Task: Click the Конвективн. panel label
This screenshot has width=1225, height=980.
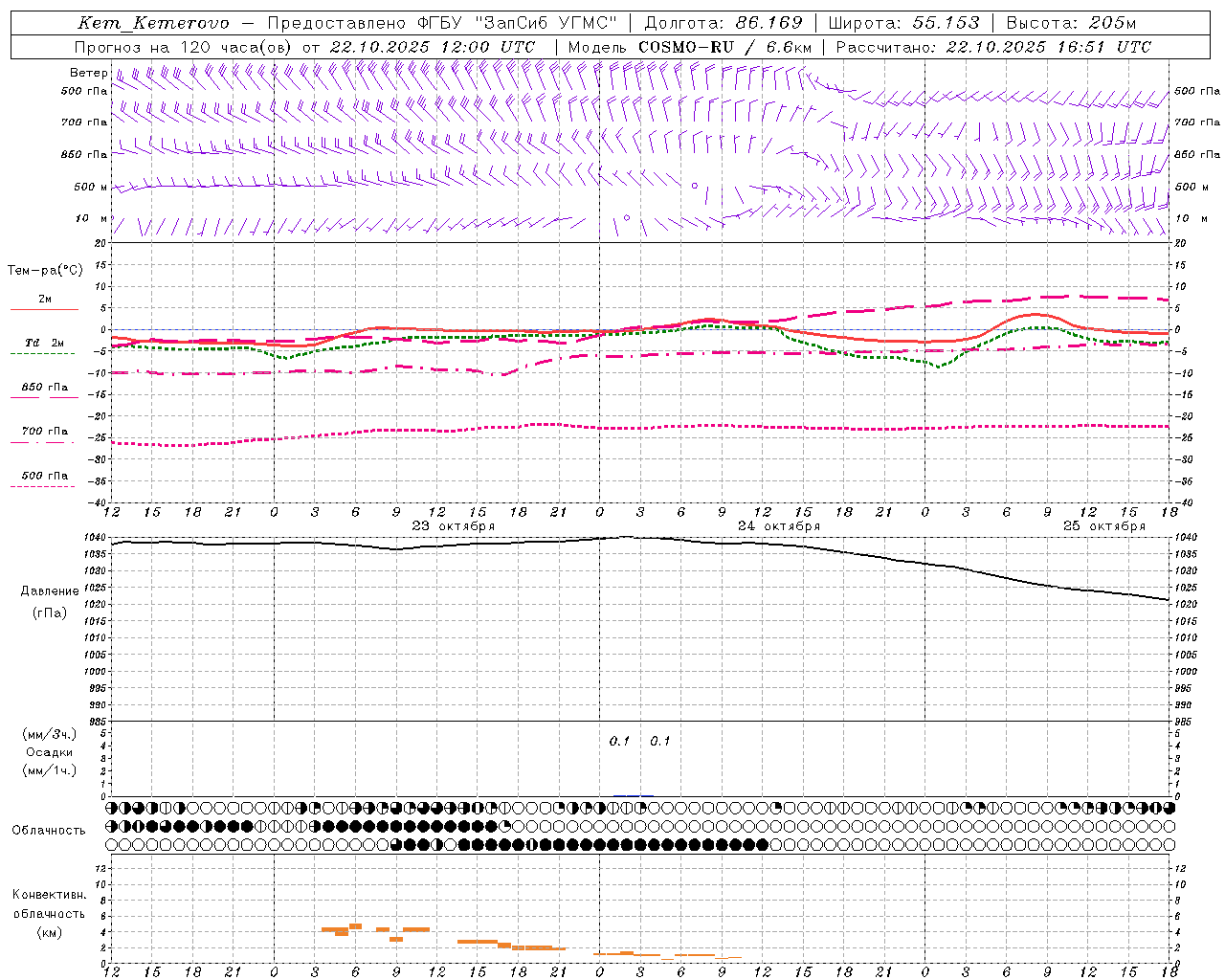Action: pyautogui.click(x=49, y=895)
